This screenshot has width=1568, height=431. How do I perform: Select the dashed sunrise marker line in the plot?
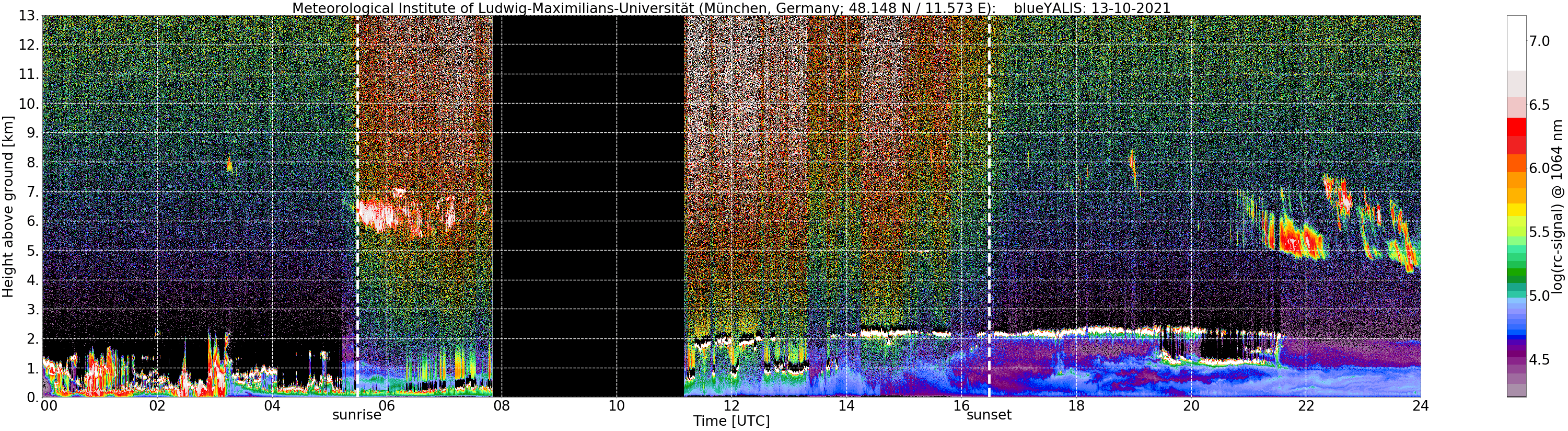357,206
